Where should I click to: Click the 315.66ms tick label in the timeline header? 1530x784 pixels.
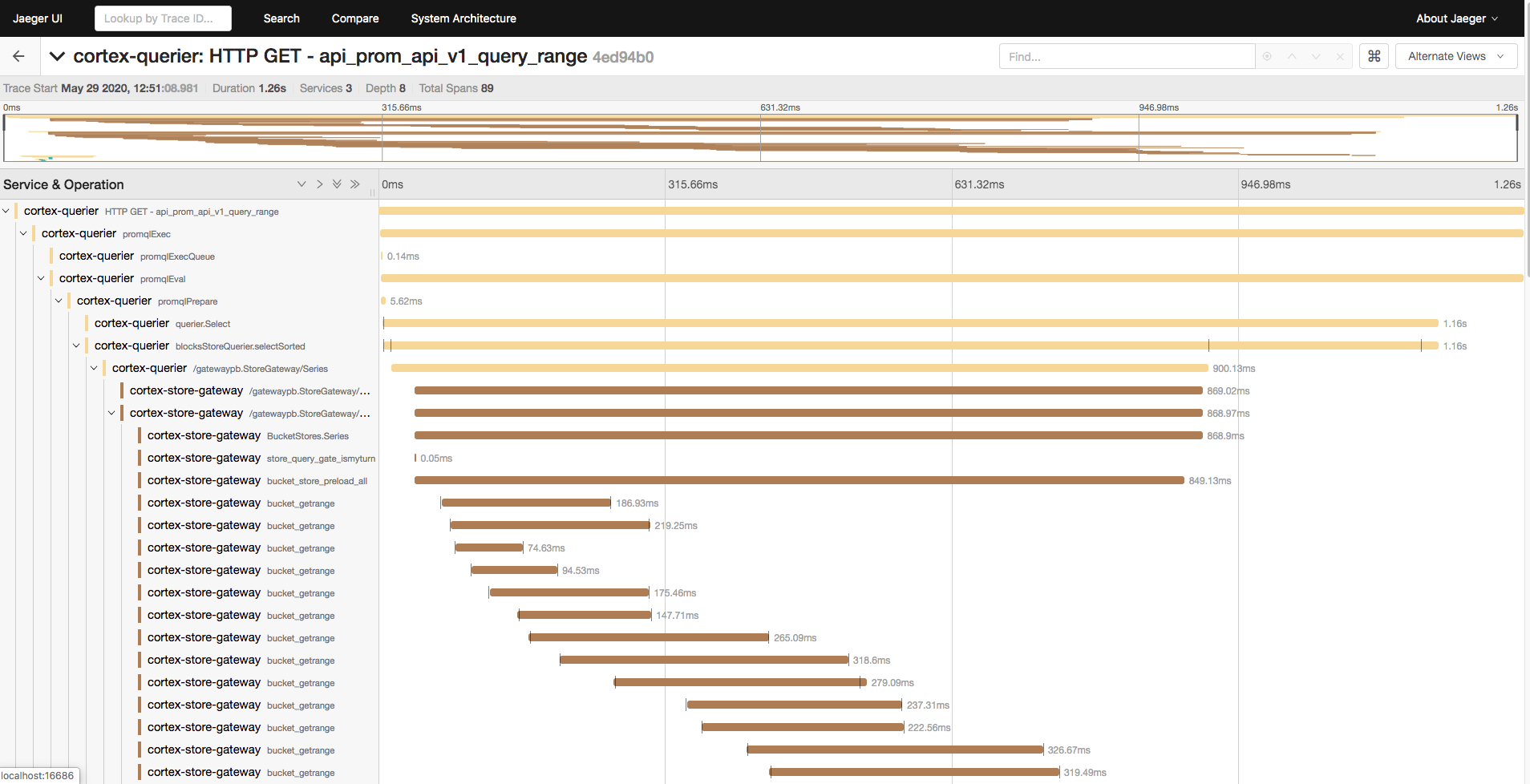point(693,184)
